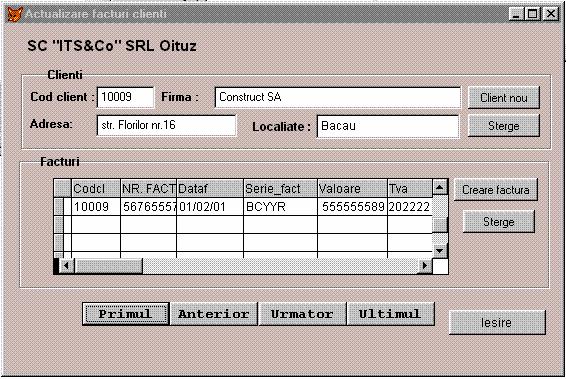Select the series cell BCYYR

[x=280, y=206]
